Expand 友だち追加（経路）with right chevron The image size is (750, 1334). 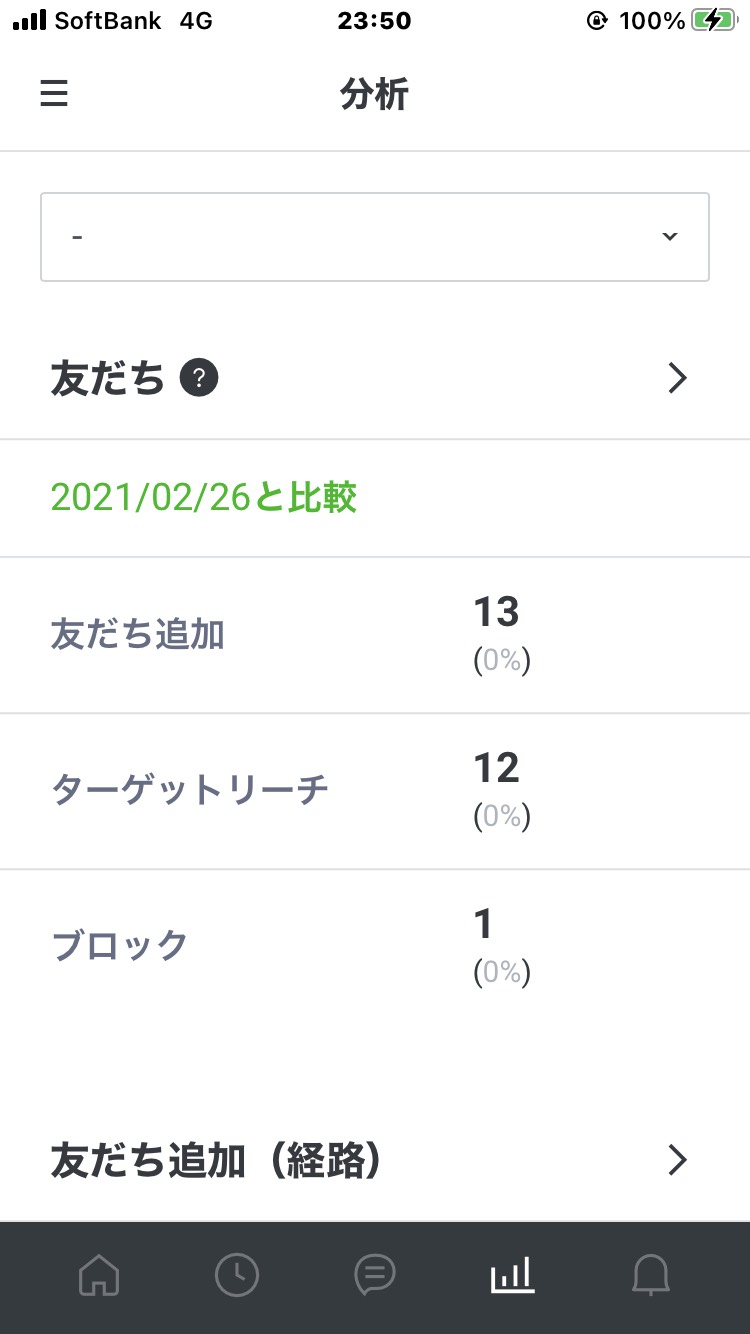click(678, 1160)
